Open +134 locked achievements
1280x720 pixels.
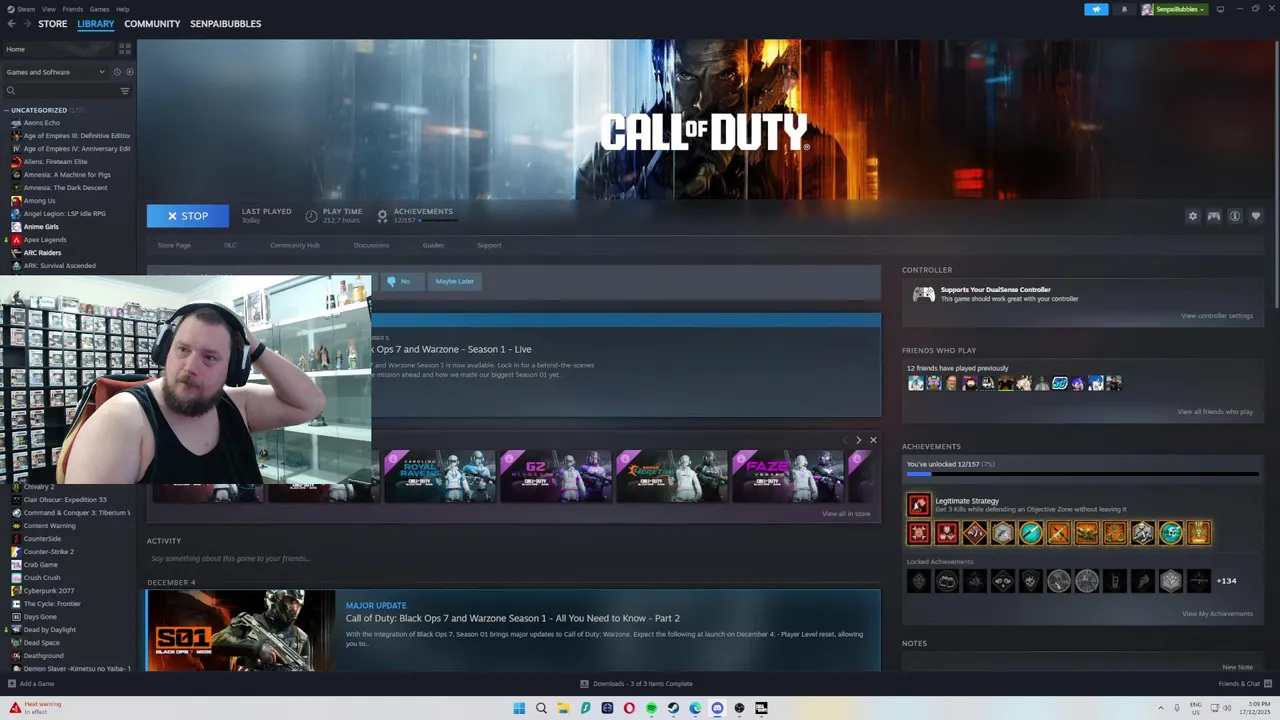(1226, 581)
